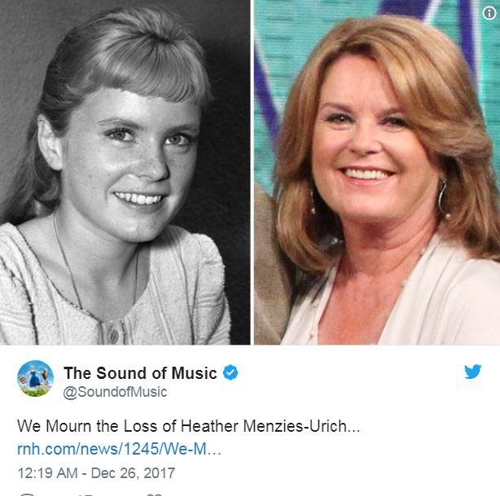Click the 'Dec 26, 2017' date text
The height and width of the screenshot is (496, 500).
click(x=133, y=473)
